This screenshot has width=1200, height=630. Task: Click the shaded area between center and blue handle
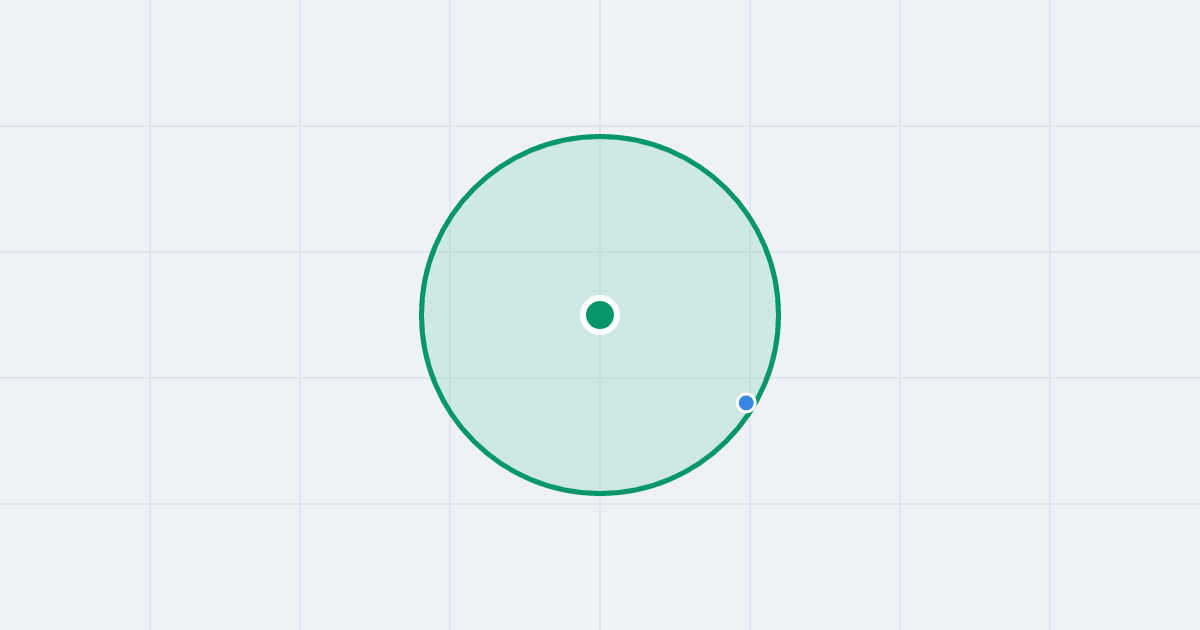(x=673, y=359)
